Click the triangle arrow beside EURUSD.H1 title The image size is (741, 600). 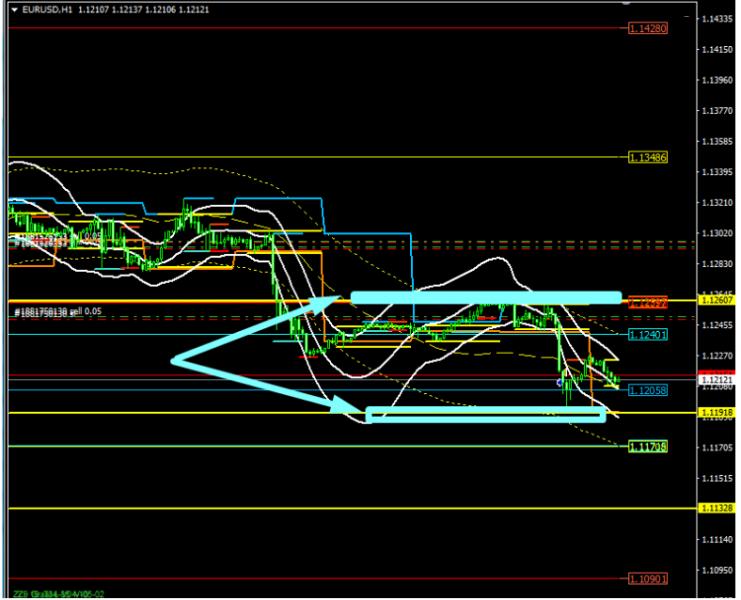[x=13, y=9]
